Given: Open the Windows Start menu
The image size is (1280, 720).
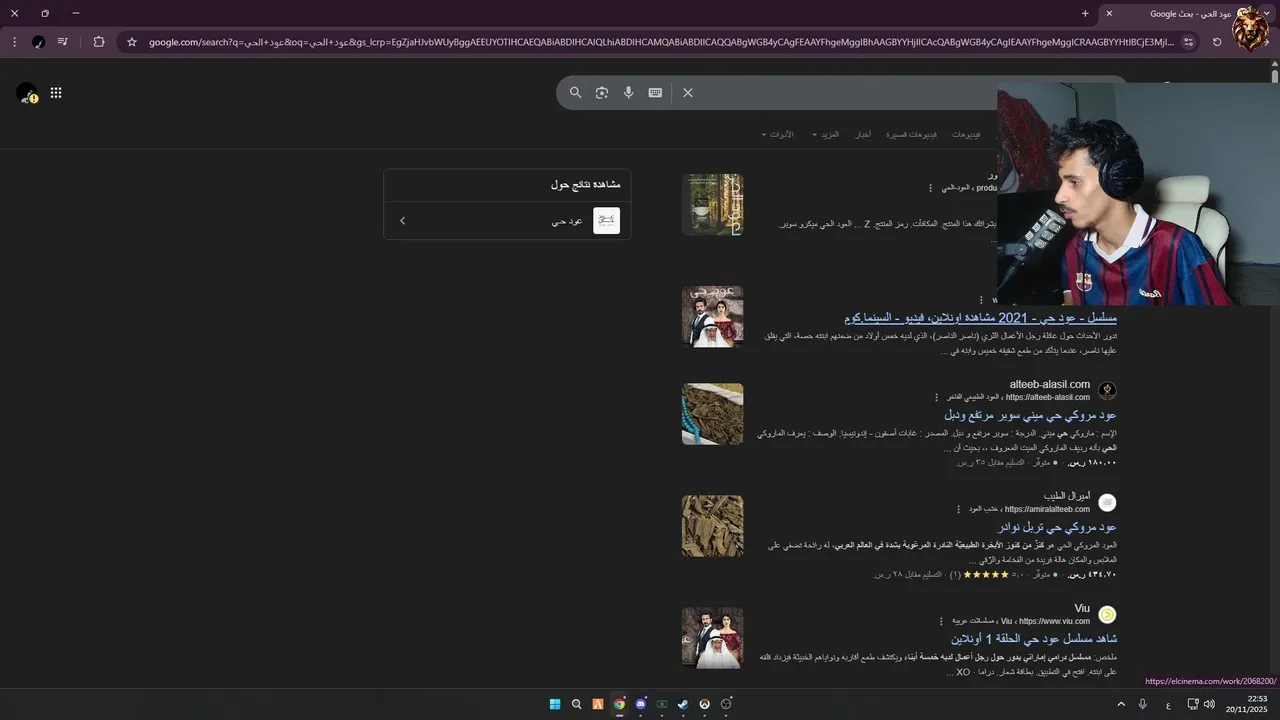Looking at the screenshot, I should tap(555, 704).
